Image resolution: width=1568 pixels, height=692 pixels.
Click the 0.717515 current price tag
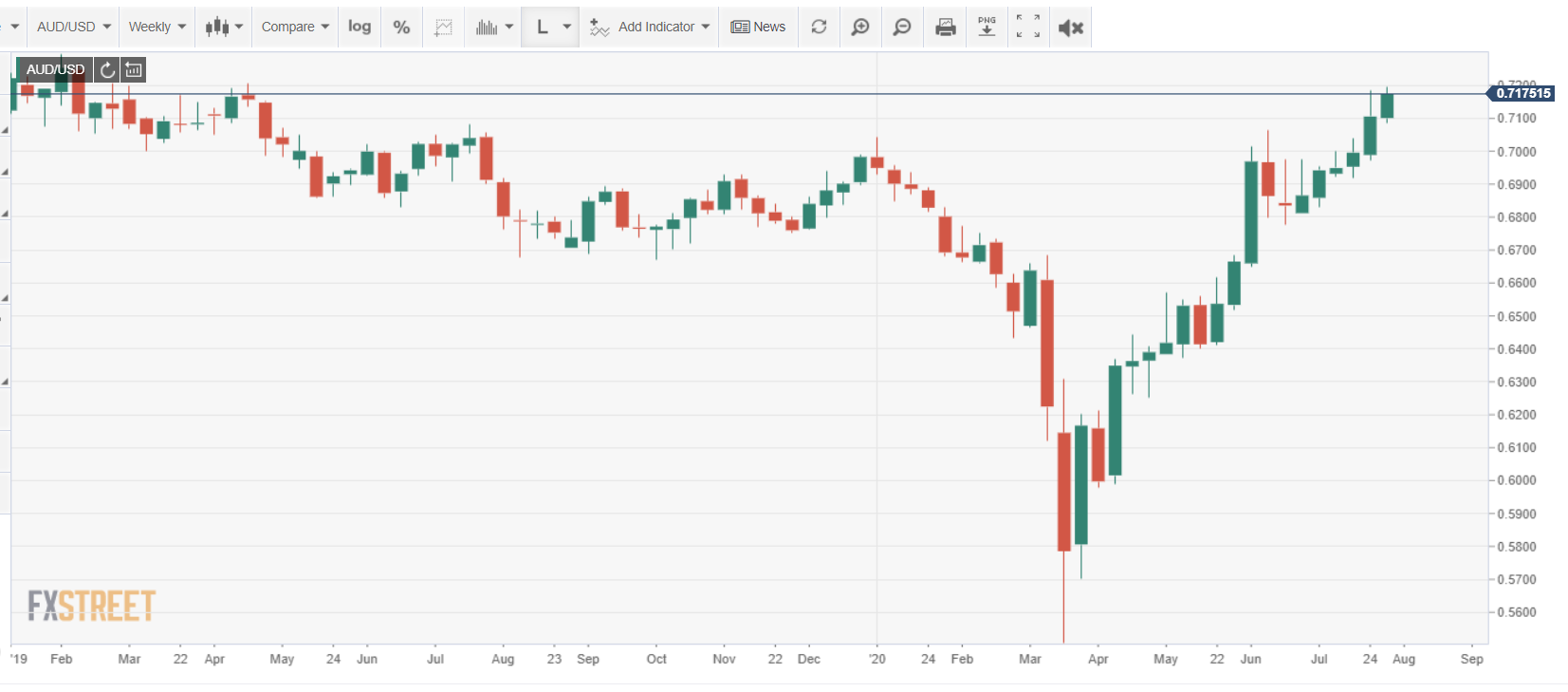click(1522, 93)
